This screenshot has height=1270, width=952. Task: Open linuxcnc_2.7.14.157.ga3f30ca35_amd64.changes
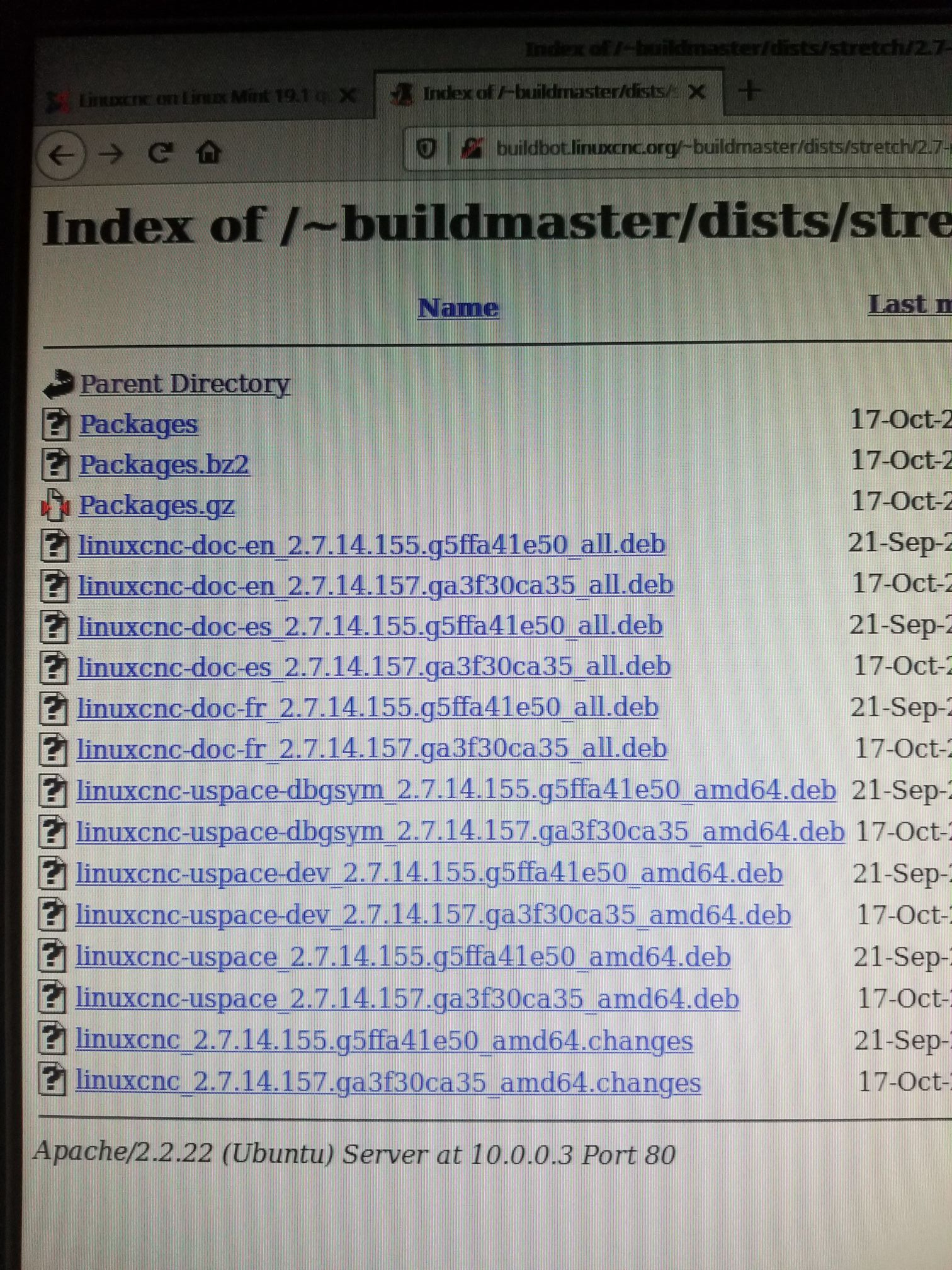[388, 1082]
